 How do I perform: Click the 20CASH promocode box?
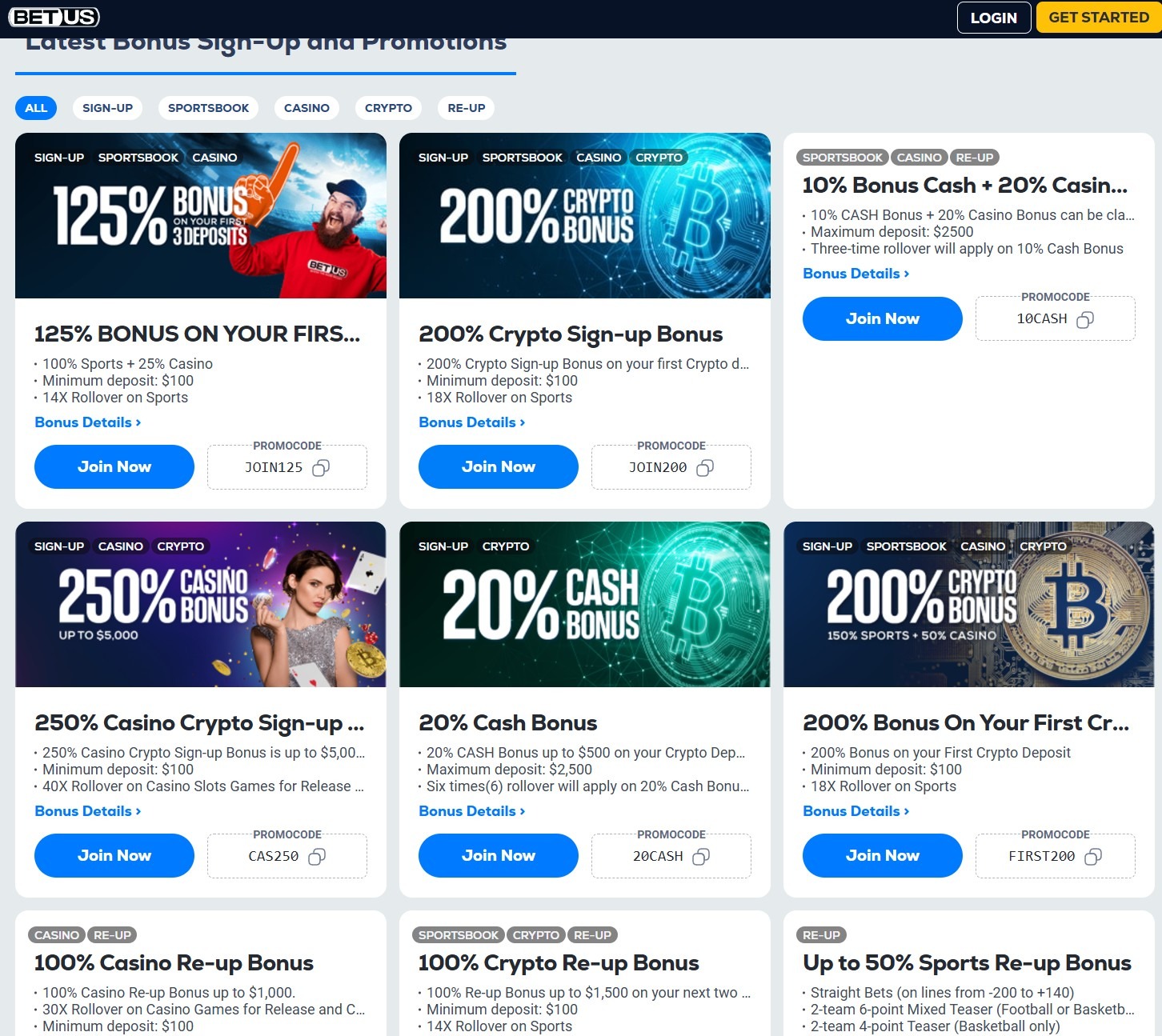point(671,856)
